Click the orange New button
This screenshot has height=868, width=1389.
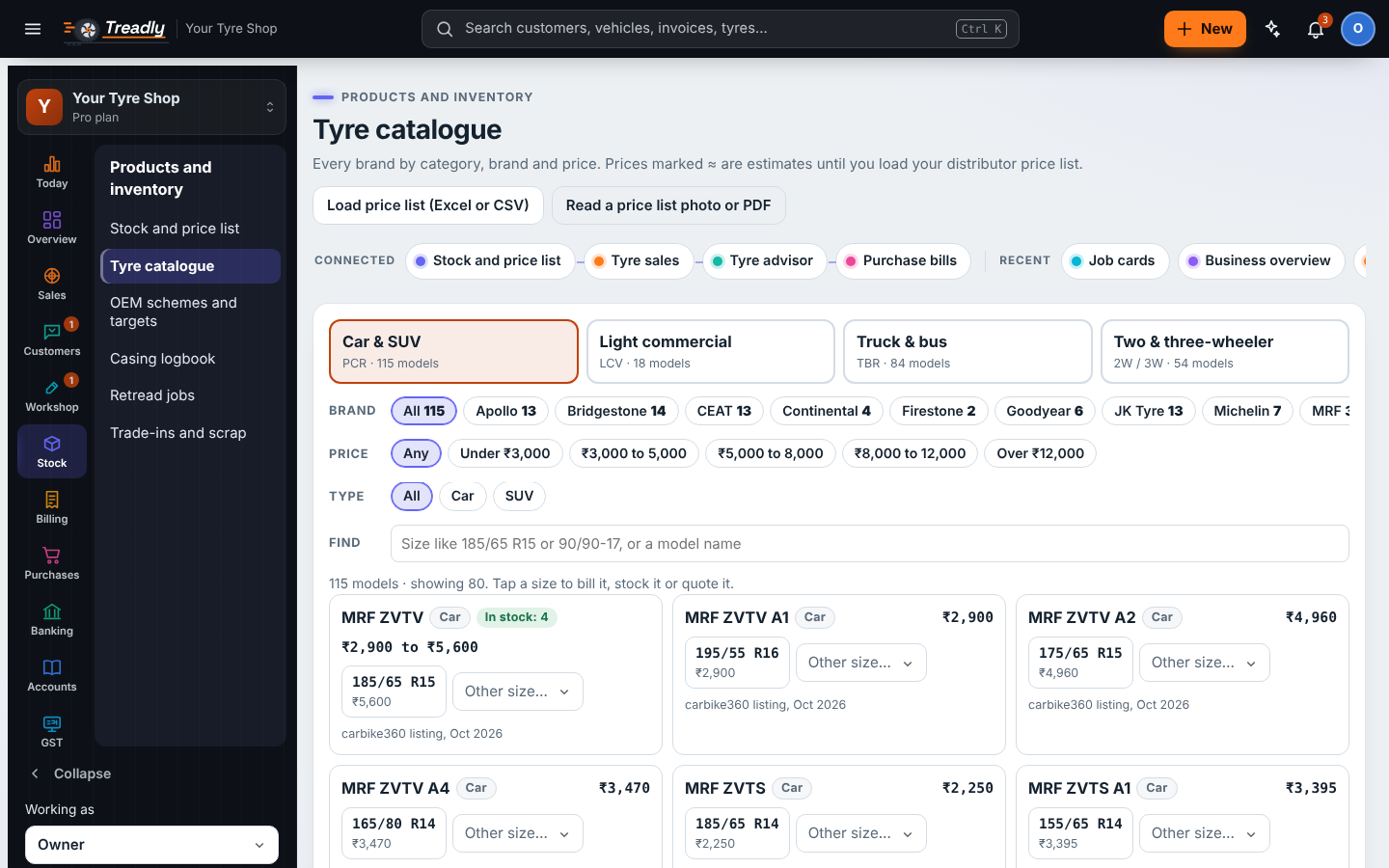(x=1205, y=29)
